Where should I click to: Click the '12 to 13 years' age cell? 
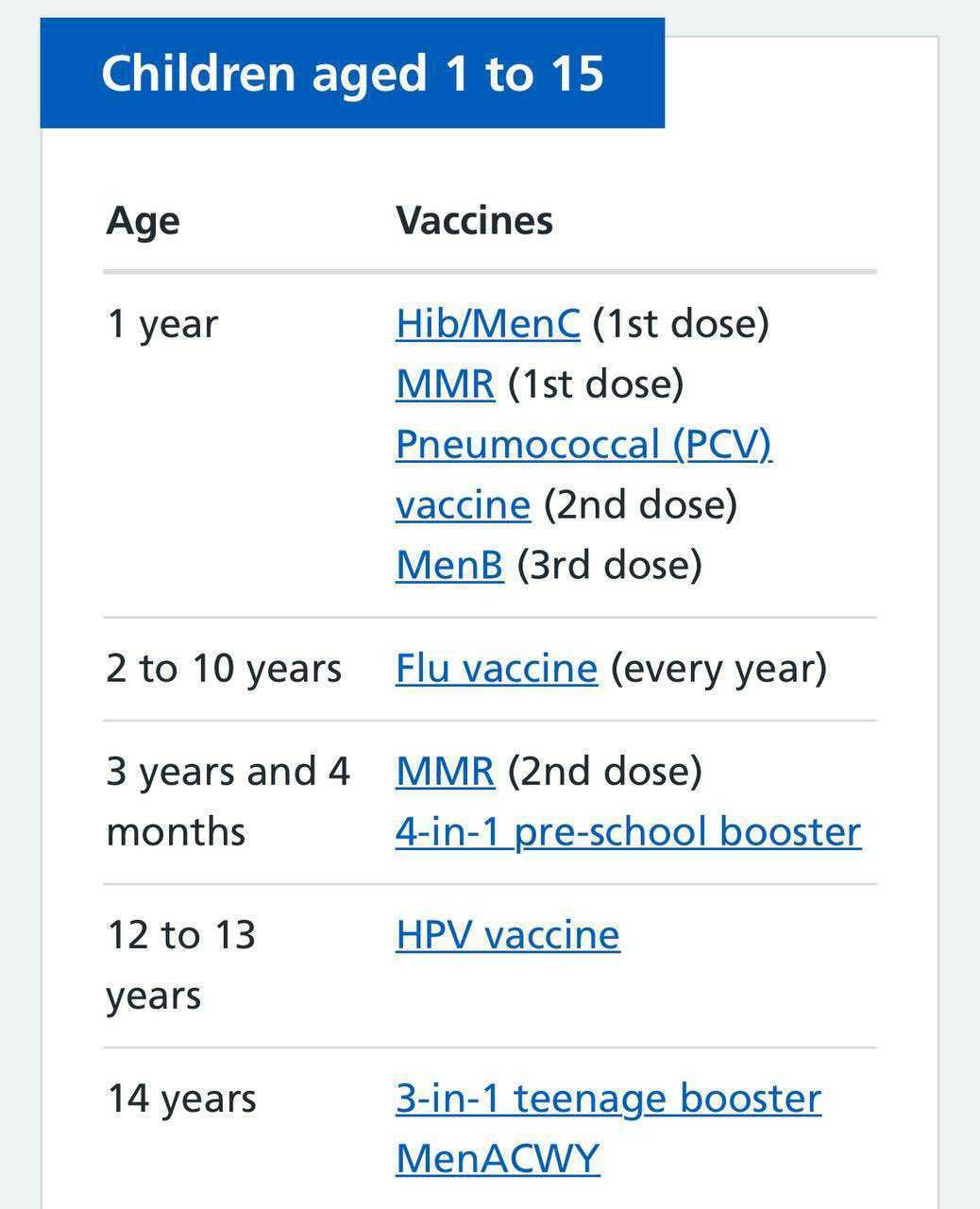[180, 964]
